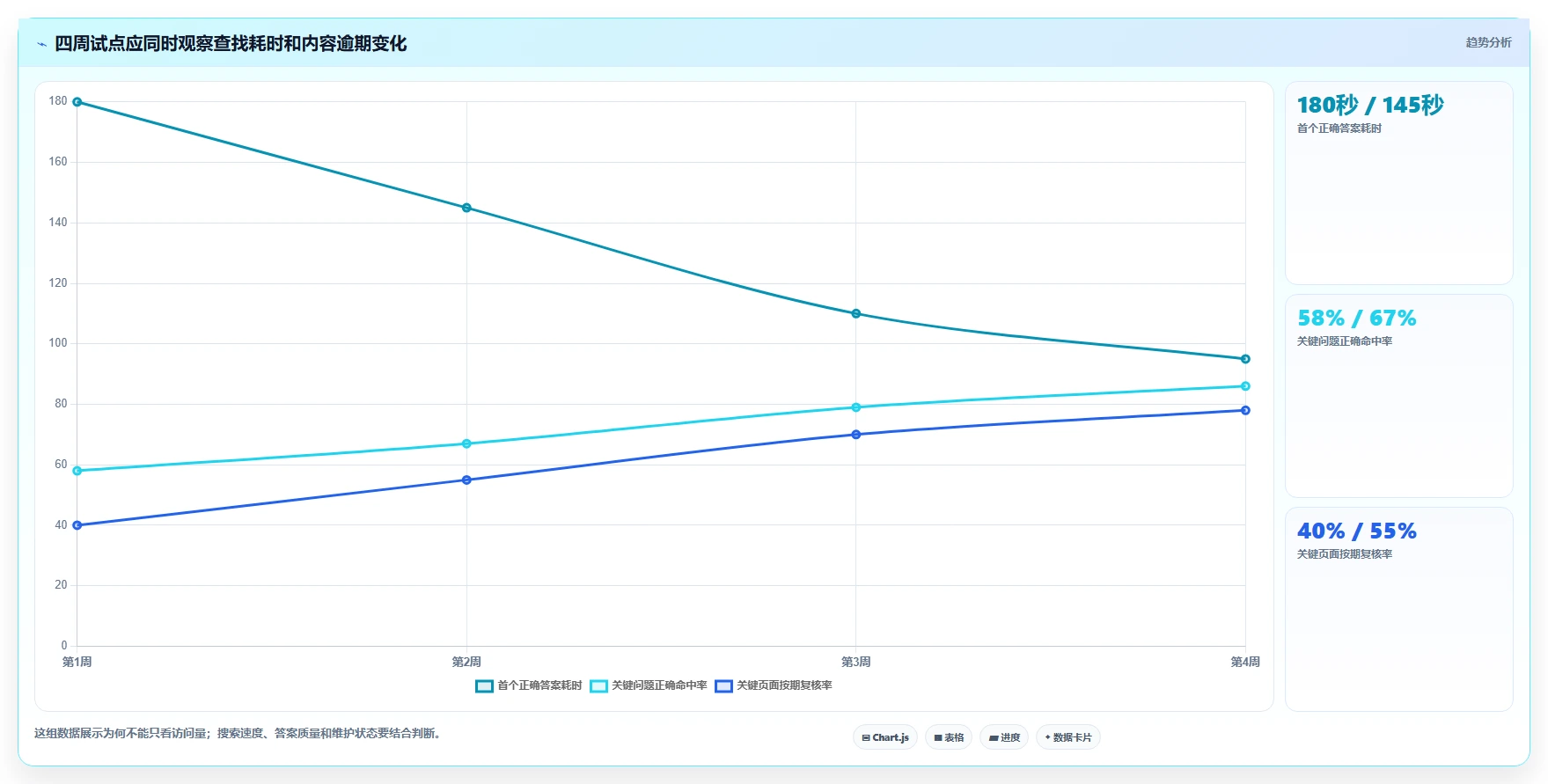Select the 首个正确答案耗时 point at 第4周 (95)

[1245, 359]
